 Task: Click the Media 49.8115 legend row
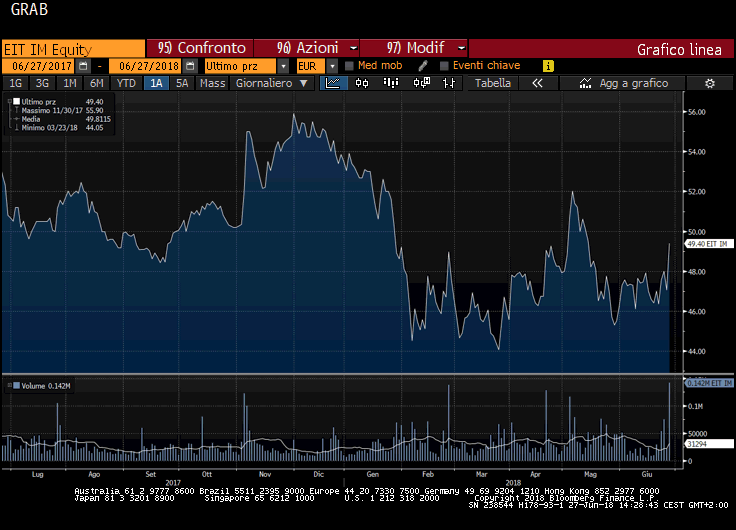60,119
